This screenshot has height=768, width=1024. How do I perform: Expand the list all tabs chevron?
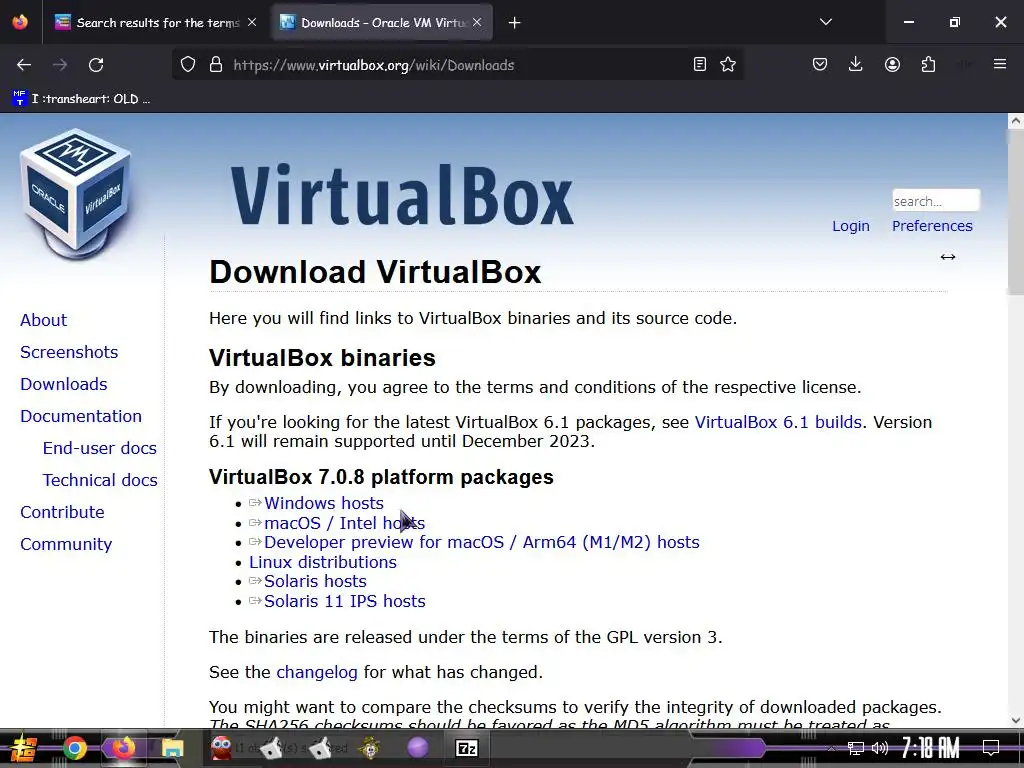[x=825, y=22]
